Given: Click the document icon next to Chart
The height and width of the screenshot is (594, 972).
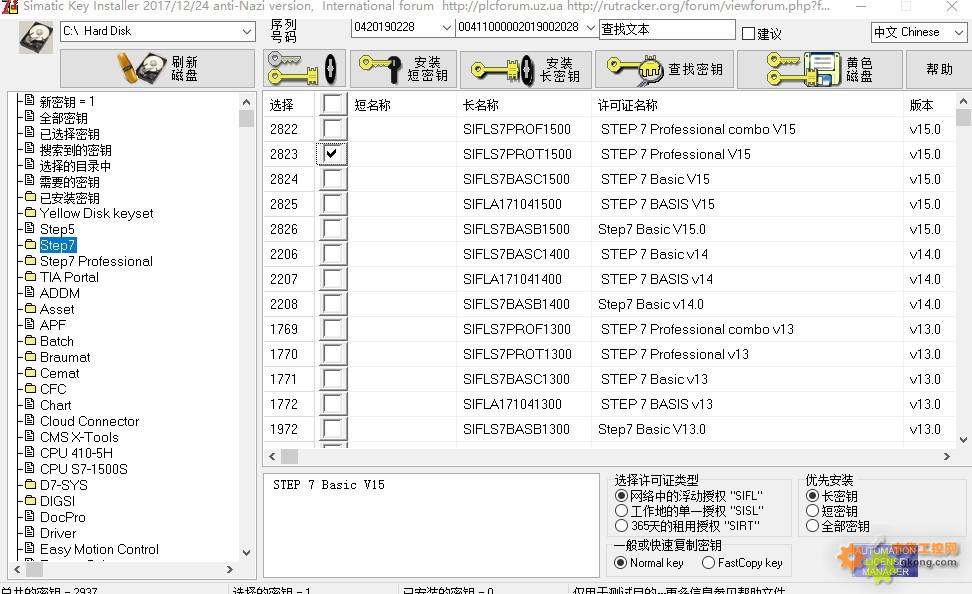Looking at the screenshot, I should coord(29,404).
